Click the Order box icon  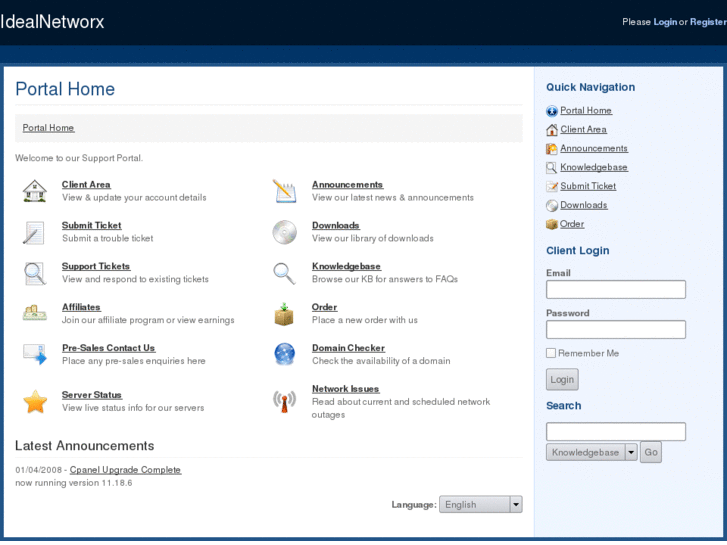point(284,314)
